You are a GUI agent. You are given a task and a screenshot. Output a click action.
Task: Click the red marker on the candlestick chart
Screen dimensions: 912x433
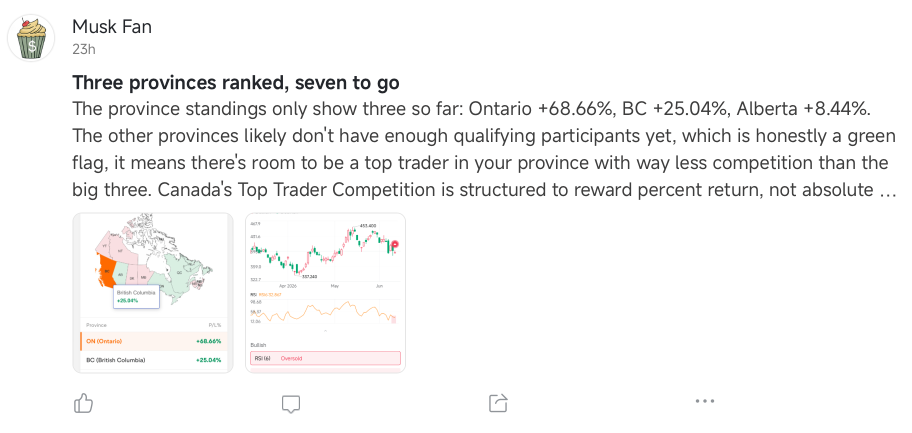tap(395, 244)
